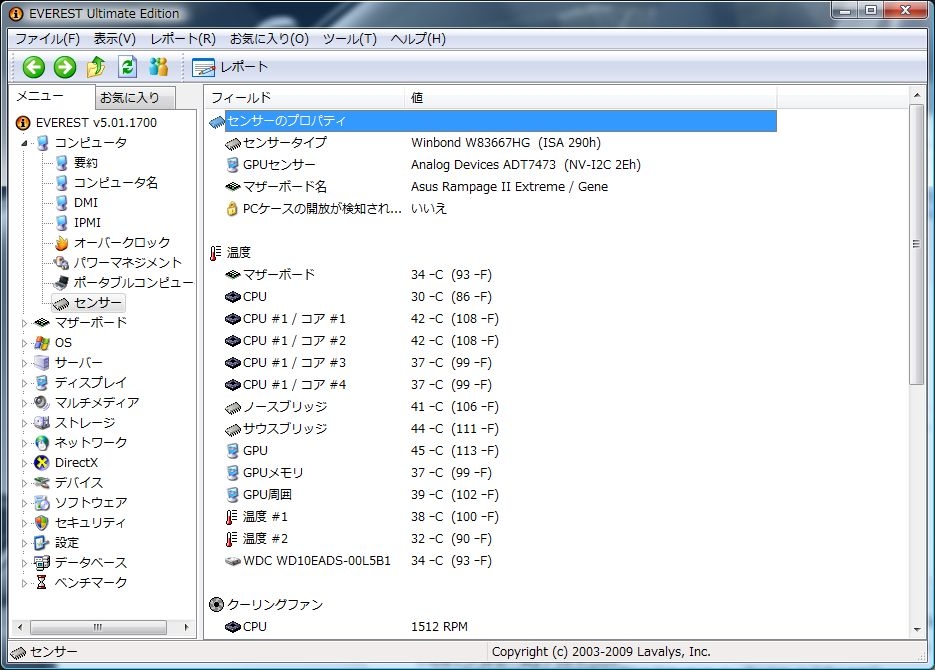Click the vertical scrollbar up arrow

pyautogui.click(x=917, y=95)
